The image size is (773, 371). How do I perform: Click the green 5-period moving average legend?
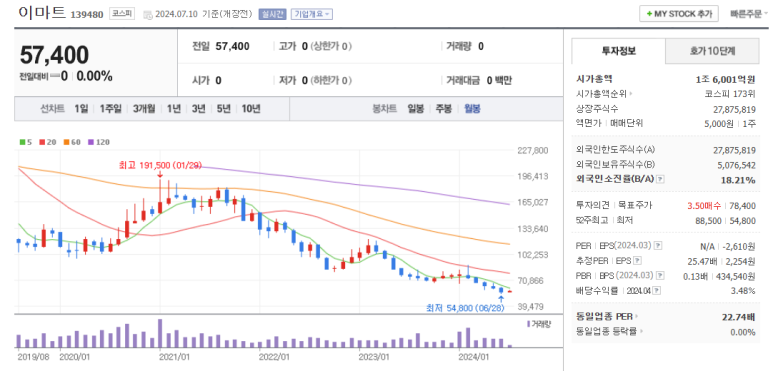(26, 142)
